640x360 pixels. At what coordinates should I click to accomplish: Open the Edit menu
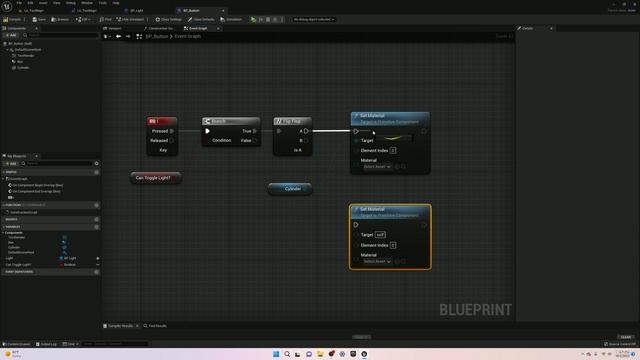[x=30, y=3]
